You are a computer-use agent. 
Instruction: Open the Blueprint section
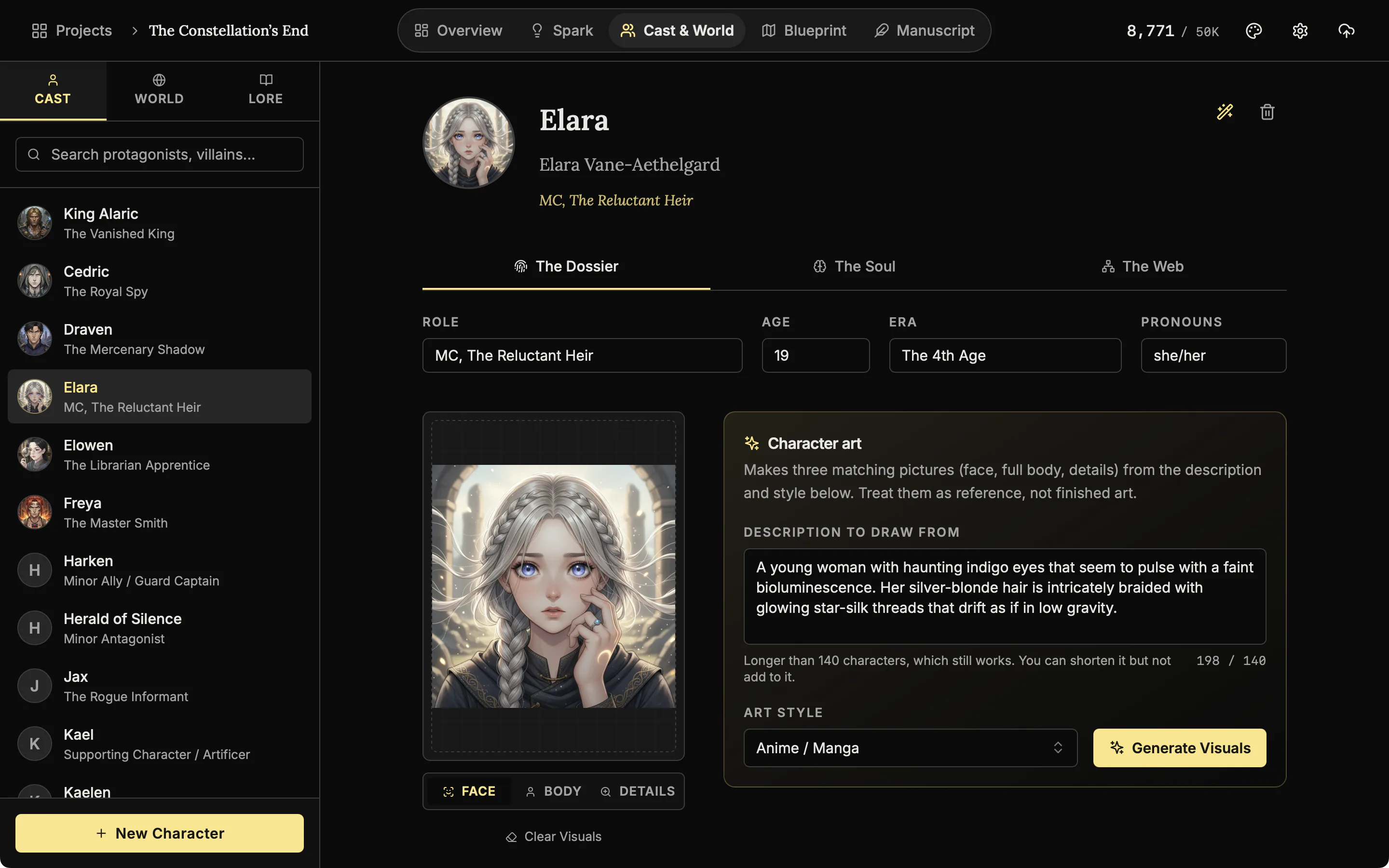[x=803, y=30]
